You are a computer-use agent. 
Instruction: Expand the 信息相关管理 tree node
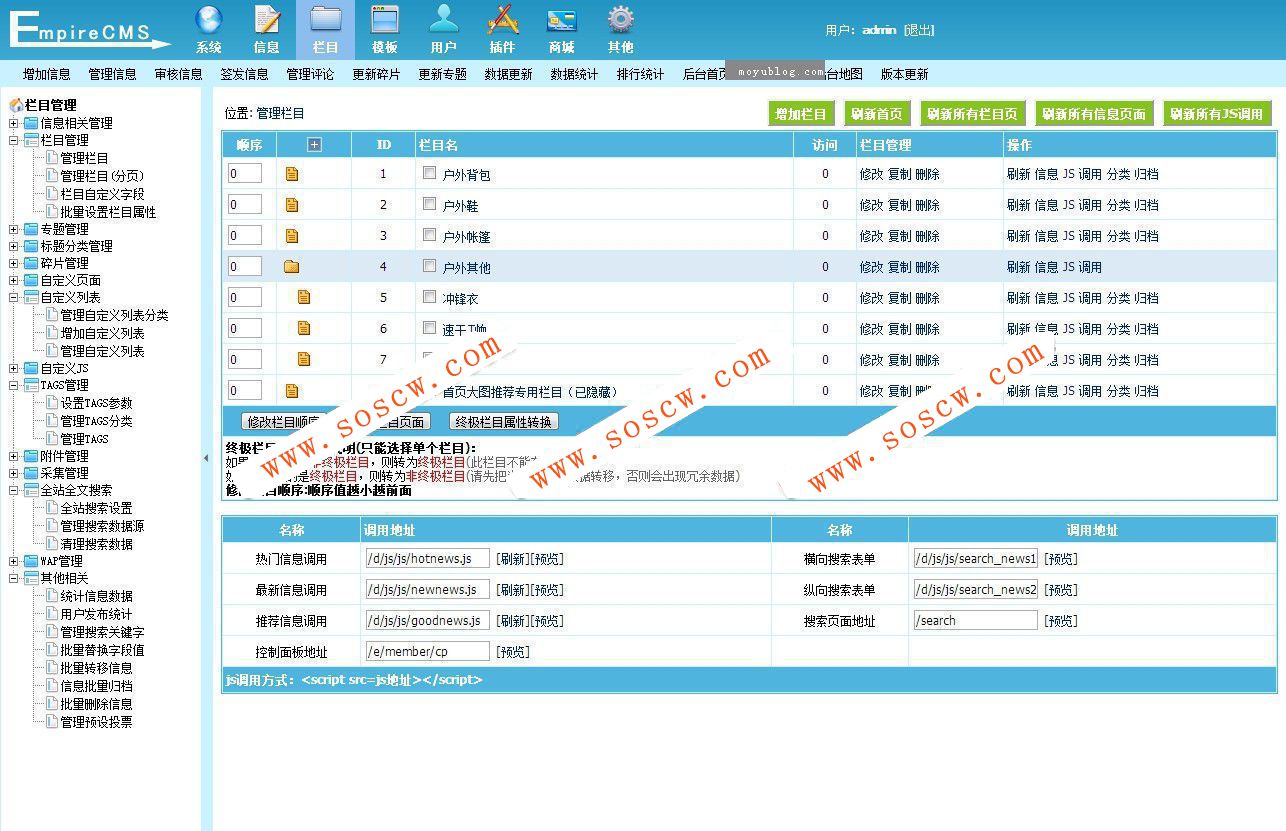14,123
